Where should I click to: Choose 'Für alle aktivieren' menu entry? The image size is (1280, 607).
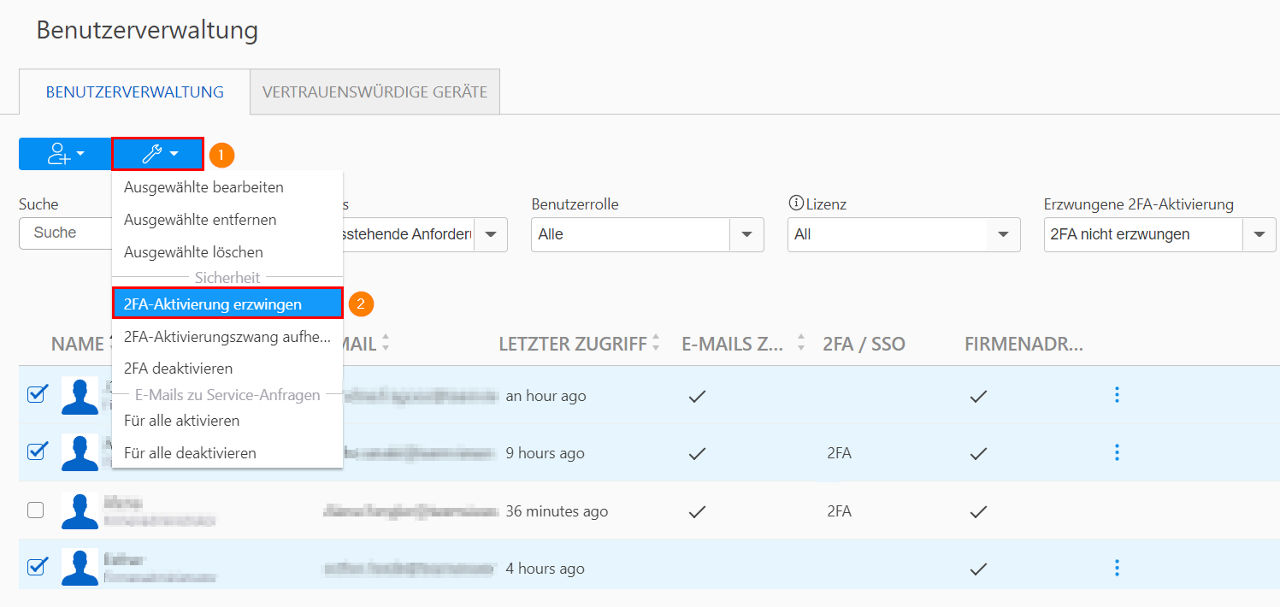coord(227,421)
